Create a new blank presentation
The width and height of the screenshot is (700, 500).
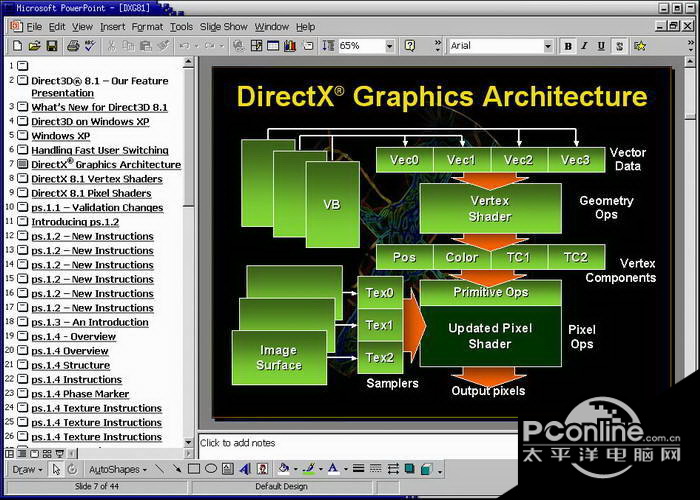pos(17,46)
